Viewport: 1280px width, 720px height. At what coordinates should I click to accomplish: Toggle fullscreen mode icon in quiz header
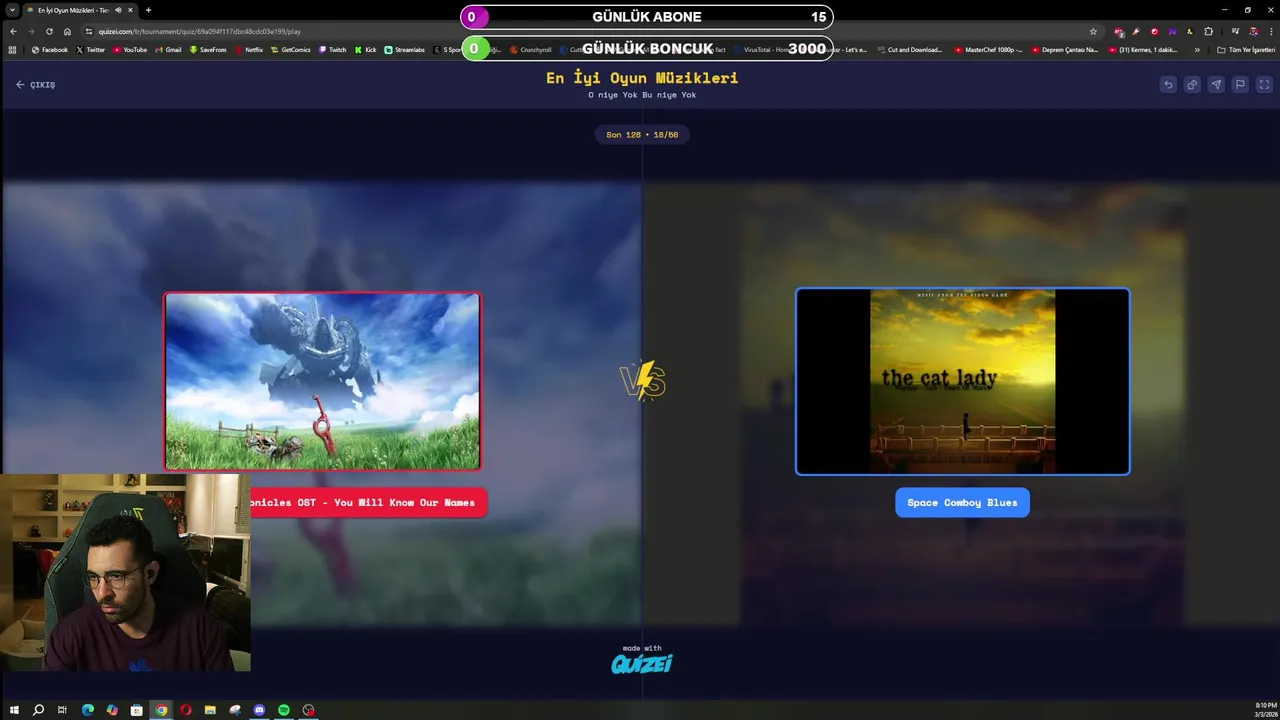[x=1264, y=85]
